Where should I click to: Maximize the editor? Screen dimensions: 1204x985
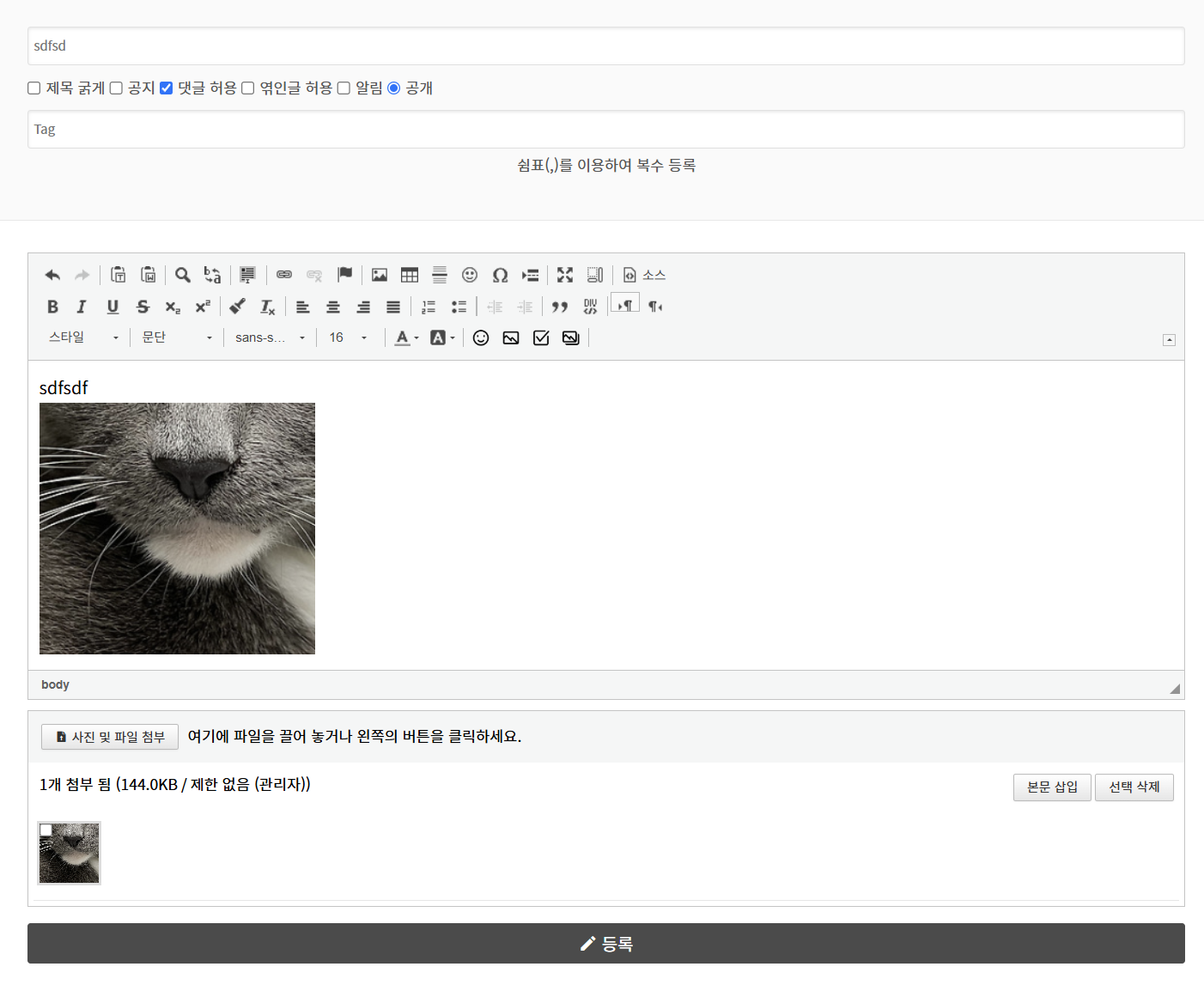click(565, 275)
